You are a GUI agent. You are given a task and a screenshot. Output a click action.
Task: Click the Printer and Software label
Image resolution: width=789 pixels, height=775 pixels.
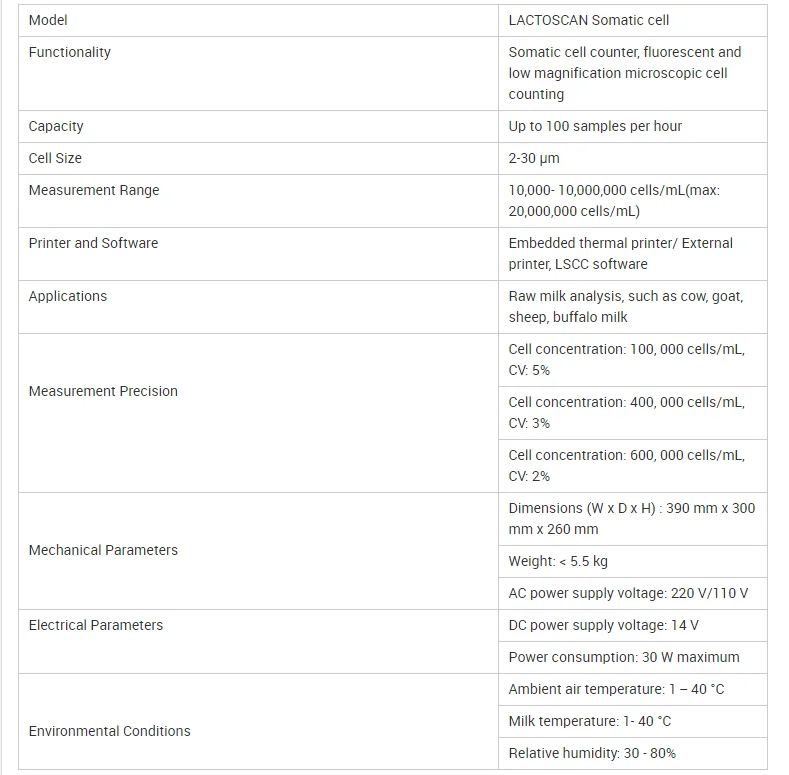(93, 243)
